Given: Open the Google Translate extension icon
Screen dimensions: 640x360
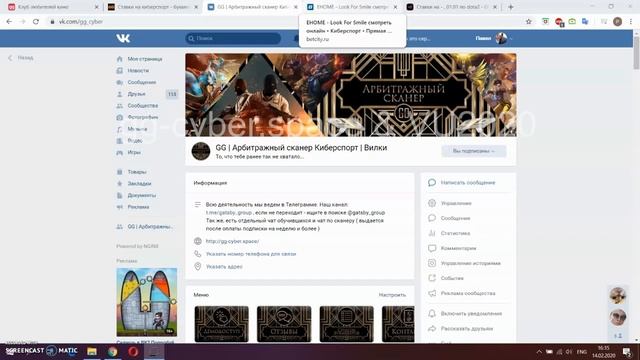Looking at the screenshot, I should click(x=585, y=22).
